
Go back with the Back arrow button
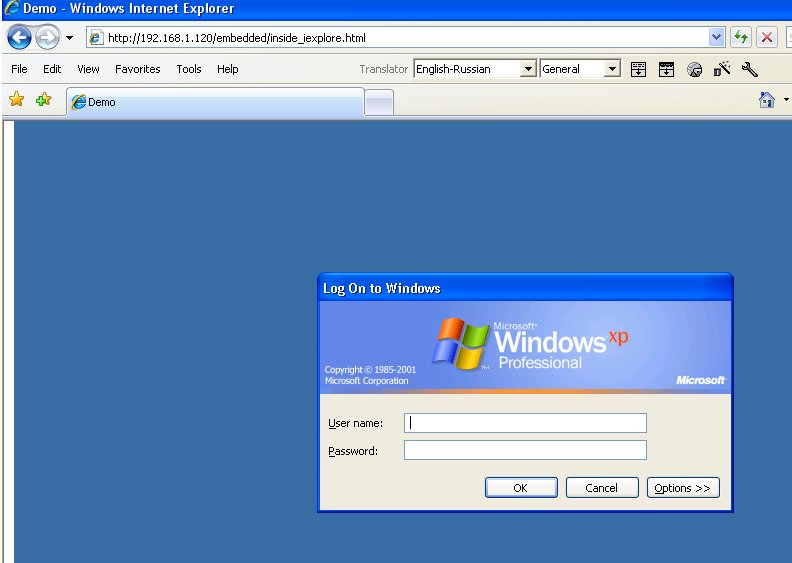(x=19, y=38)
